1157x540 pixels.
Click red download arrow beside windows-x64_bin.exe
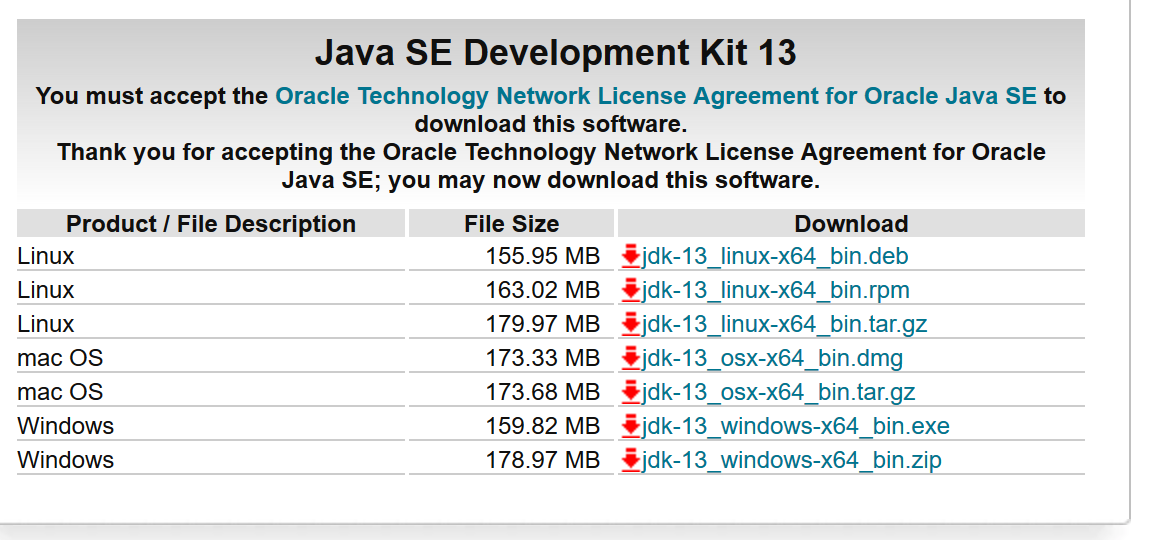point(630,427)
